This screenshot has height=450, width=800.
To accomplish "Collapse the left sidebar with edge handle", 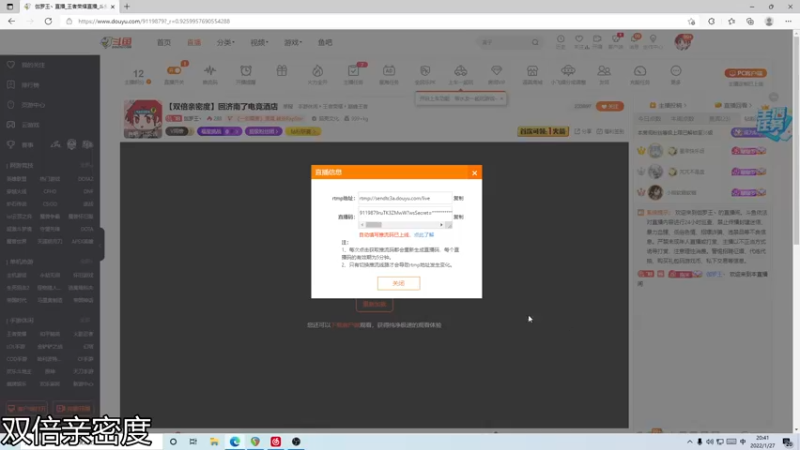I will click(102, 244).
